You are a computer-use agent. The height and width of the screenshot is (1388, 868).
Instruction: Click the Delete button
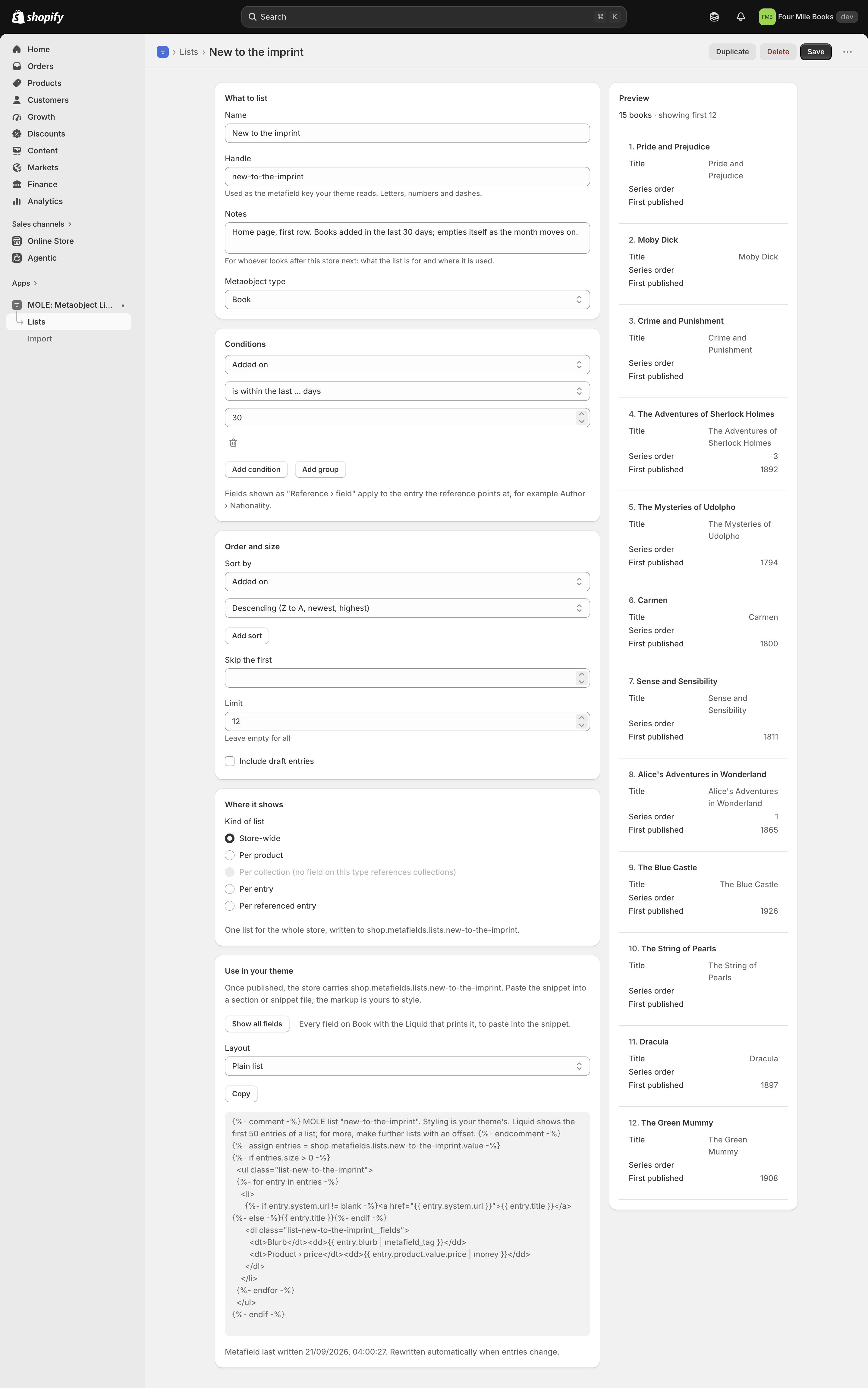coord(778,52)
